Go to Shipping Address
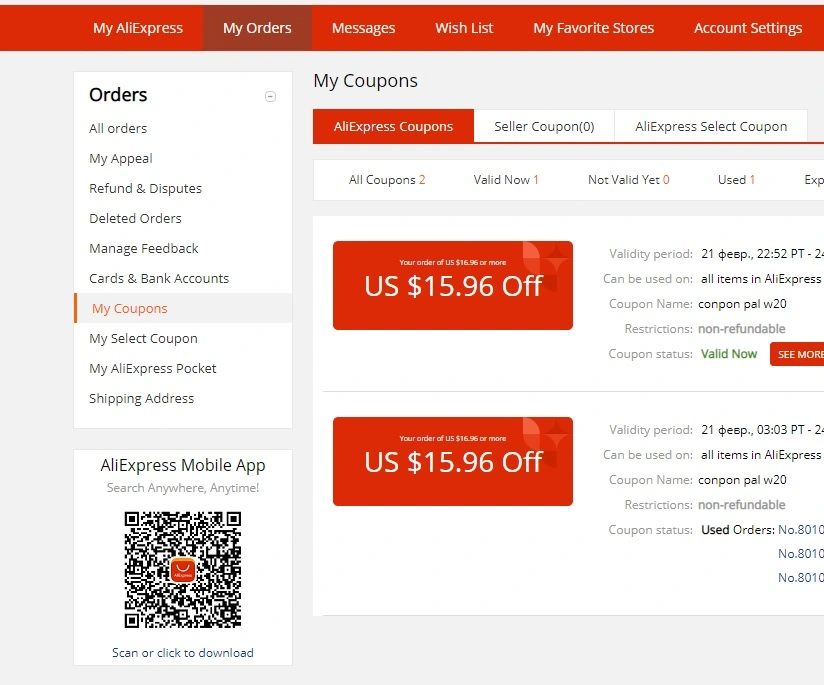 tap(141, 398)
